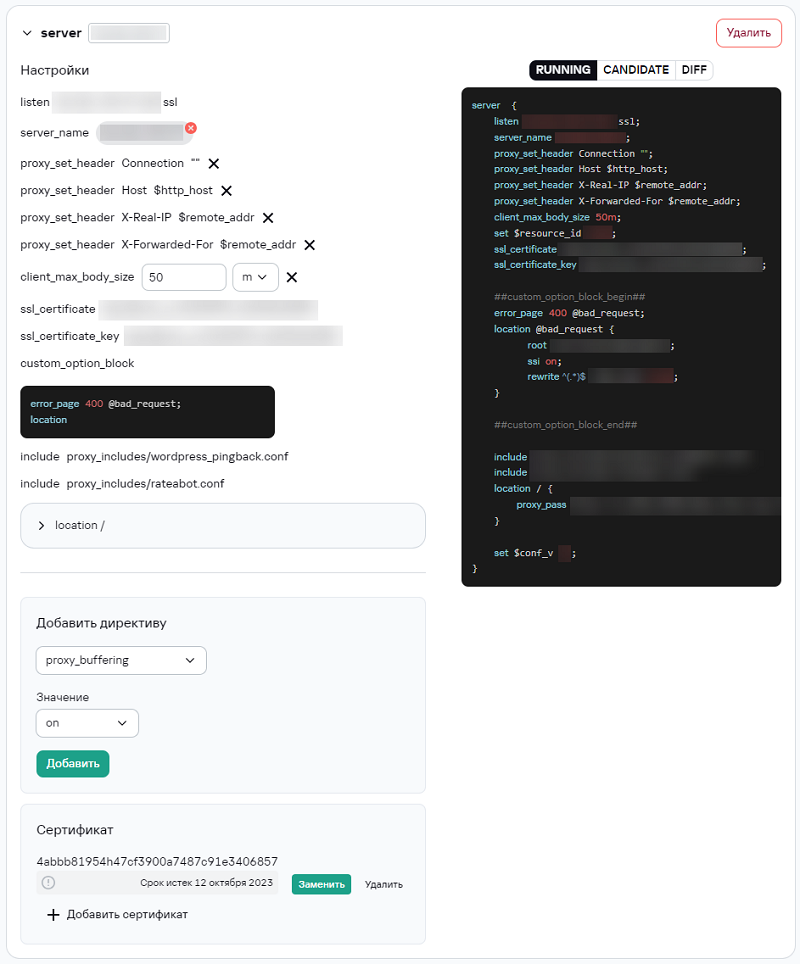Switch to the CANDIDATE tab
This screenshot has height=964, width=800.
click(636, 70)
